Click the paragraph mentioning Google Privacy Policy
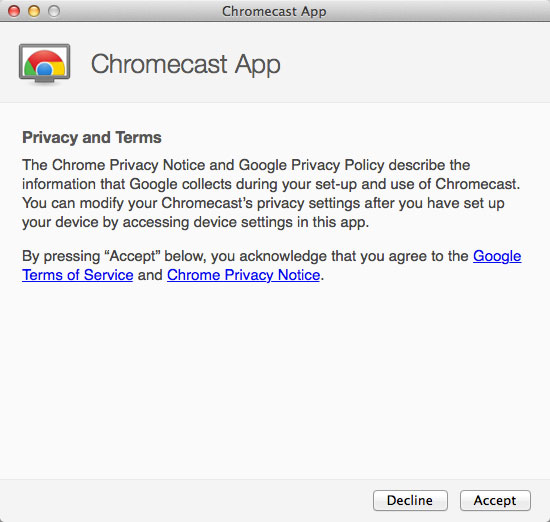This screenshot has width=550, height=522. 271,194
